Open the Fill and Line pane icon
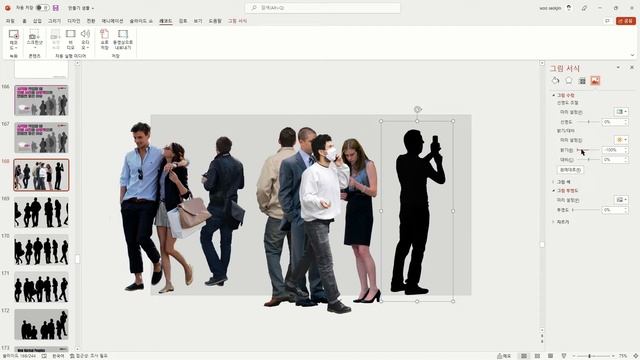640x360 pixels. coord(555,80)
